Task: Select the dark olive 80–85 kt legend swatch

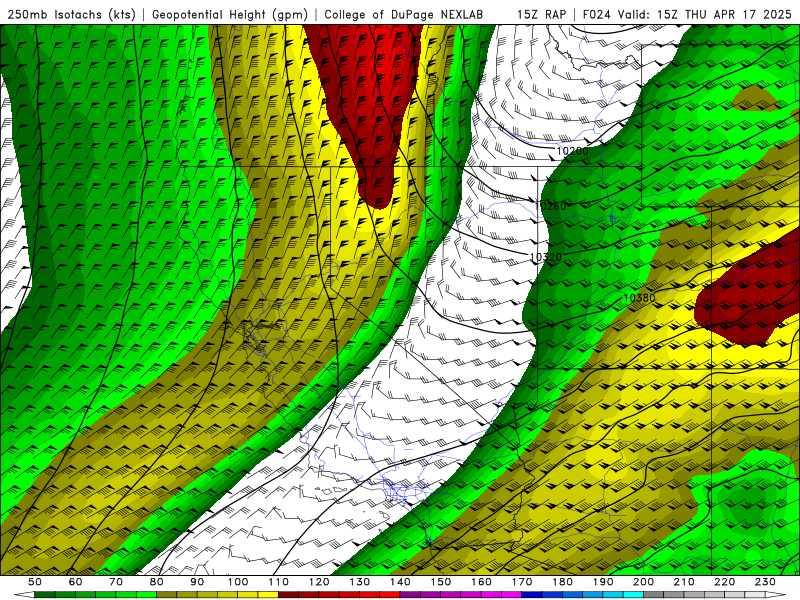Action: pyautogui.click(x=166, y=595)
